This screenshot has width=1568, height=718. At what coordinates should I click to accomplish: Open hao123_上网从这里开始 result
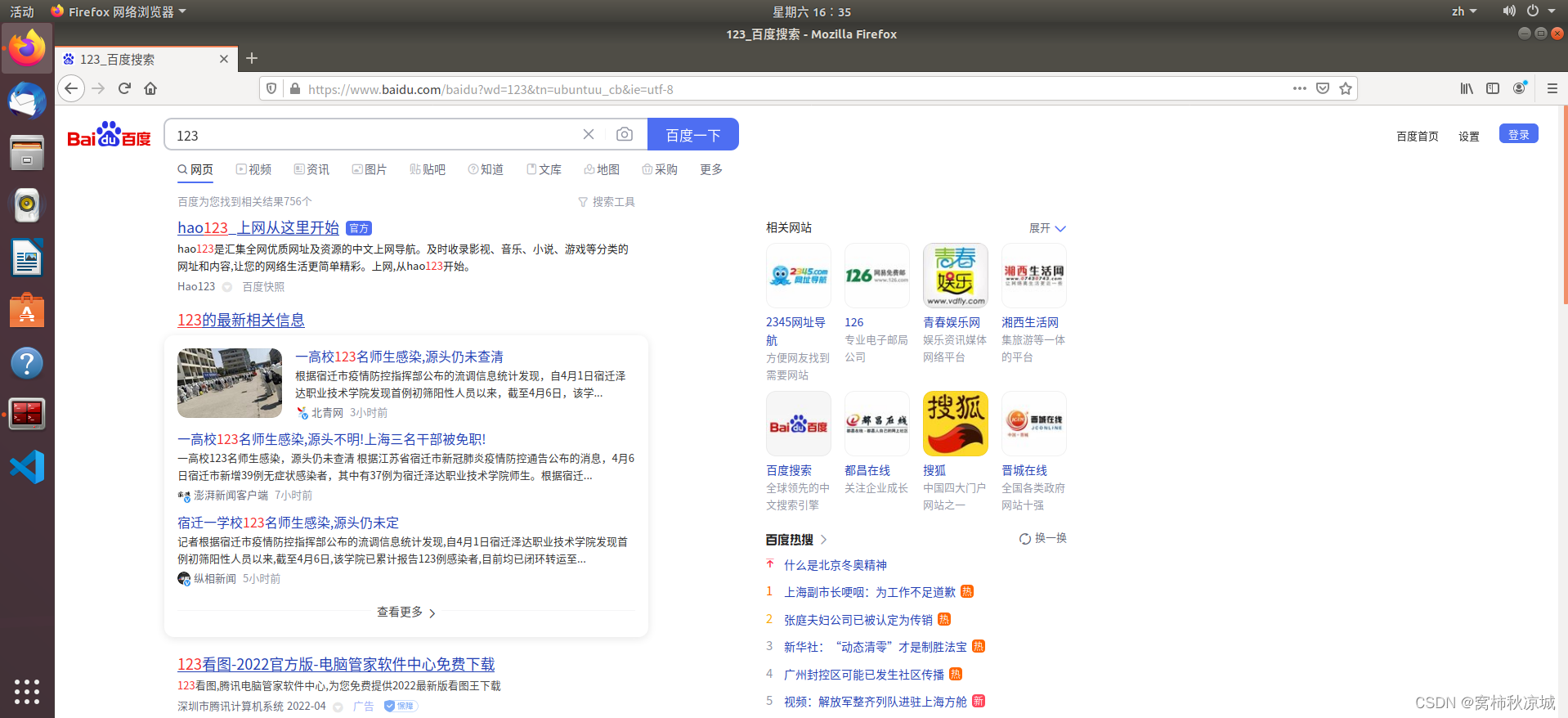click(x=258, y=228)
